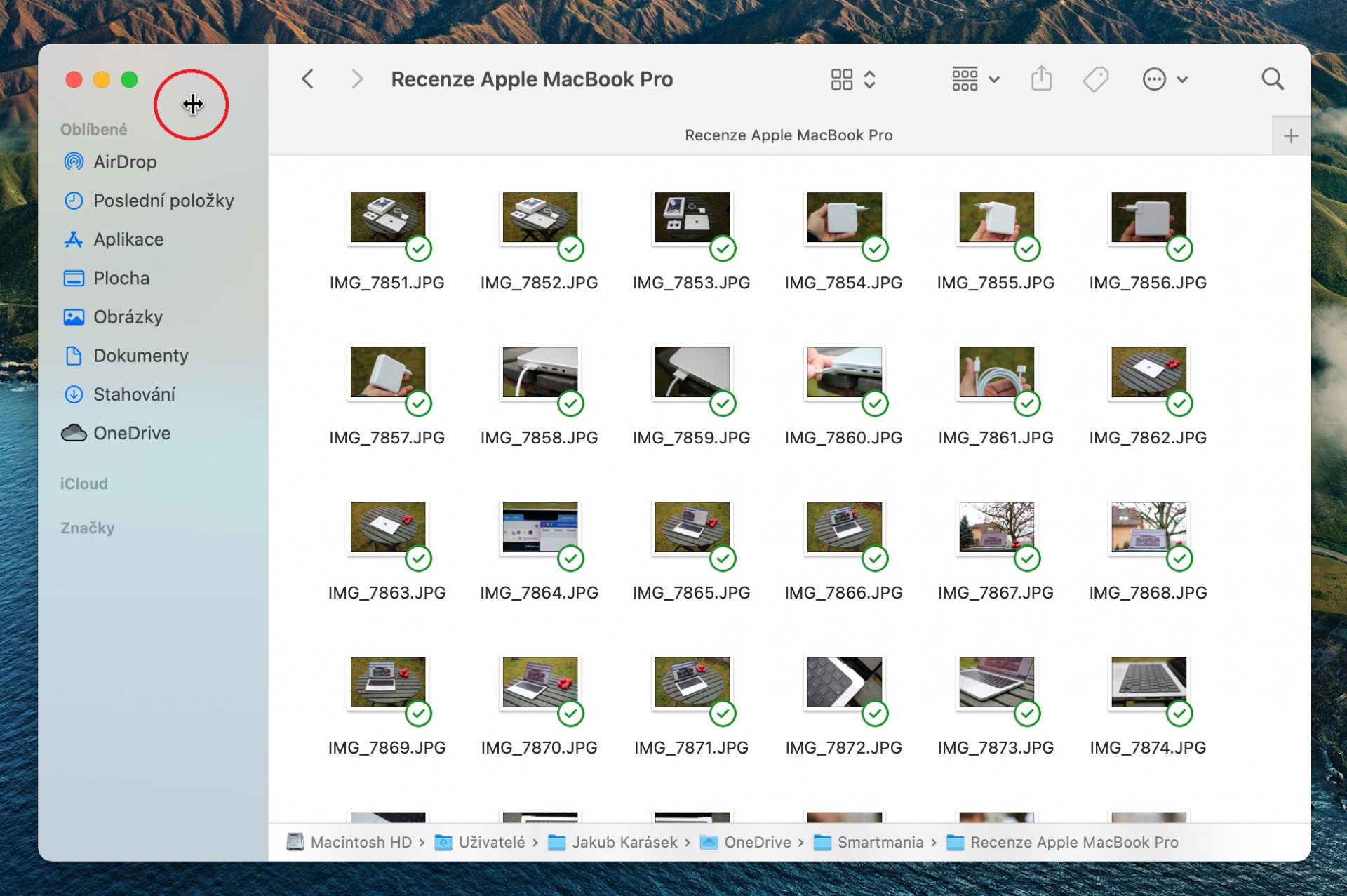Go back with the left chevron
Viewport: 1347px width, 896px height.
tap(307, 79)
